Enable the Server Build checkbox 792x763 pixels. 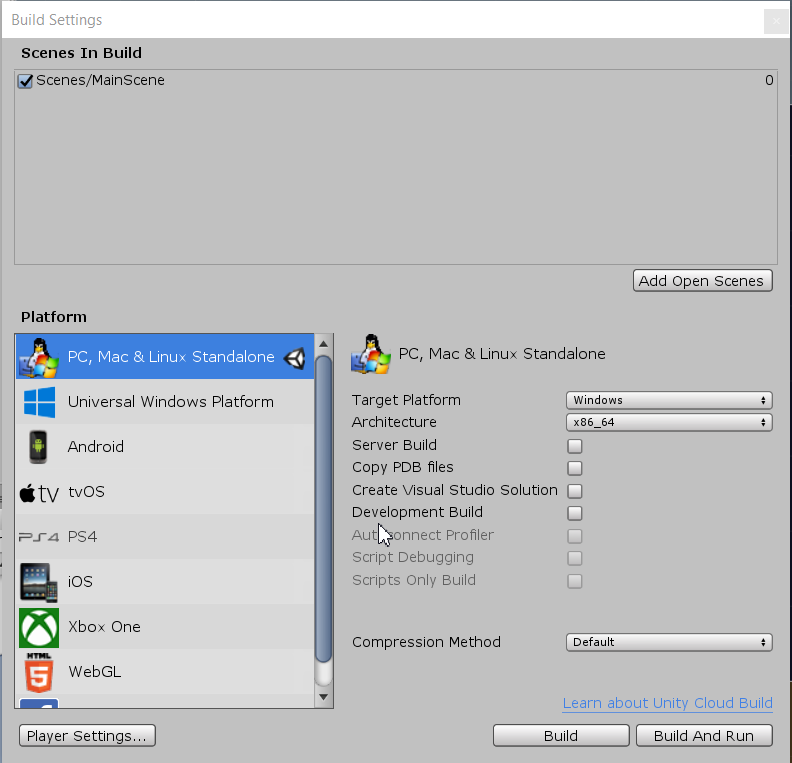pyautogui.click(x=575, y=446)
